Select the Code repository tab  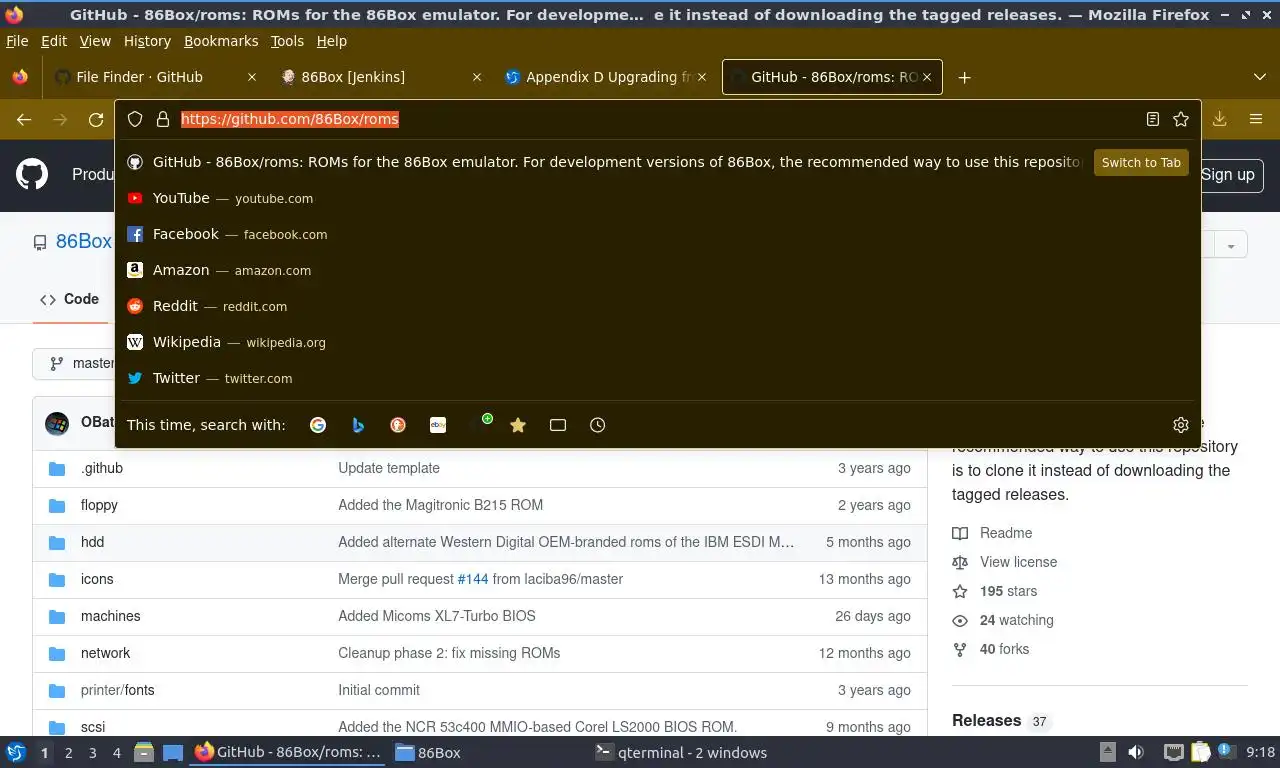70,299
